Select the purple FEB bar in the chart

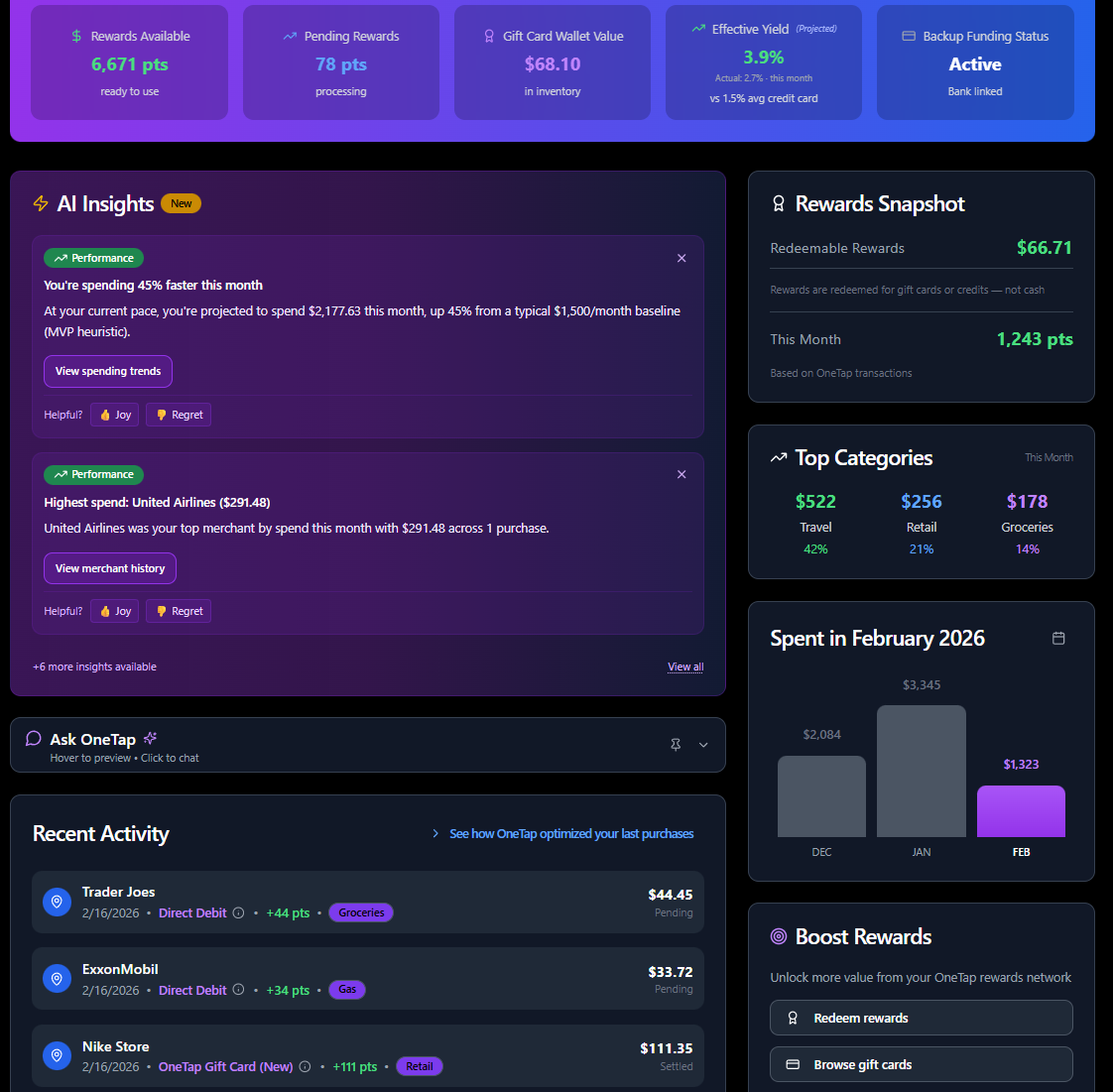click(1021, 809)
